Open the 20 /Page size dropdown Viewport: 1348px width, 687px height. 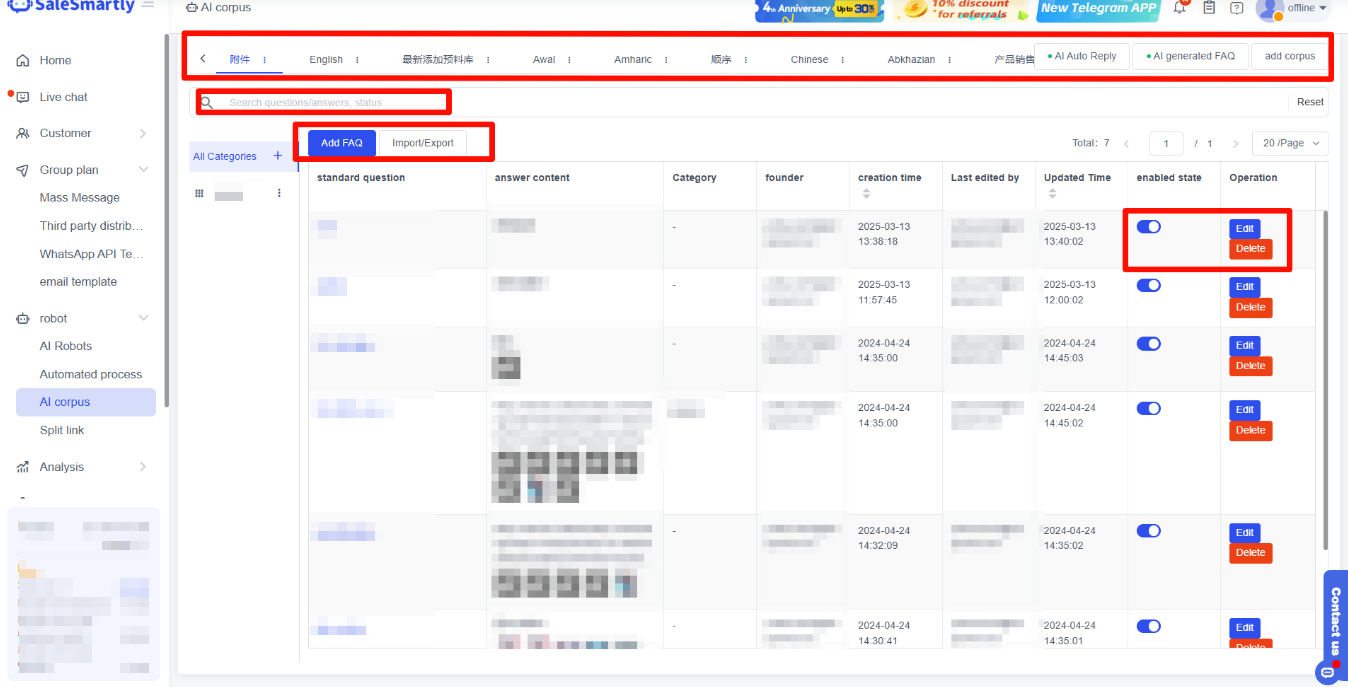click(1291, 144)
